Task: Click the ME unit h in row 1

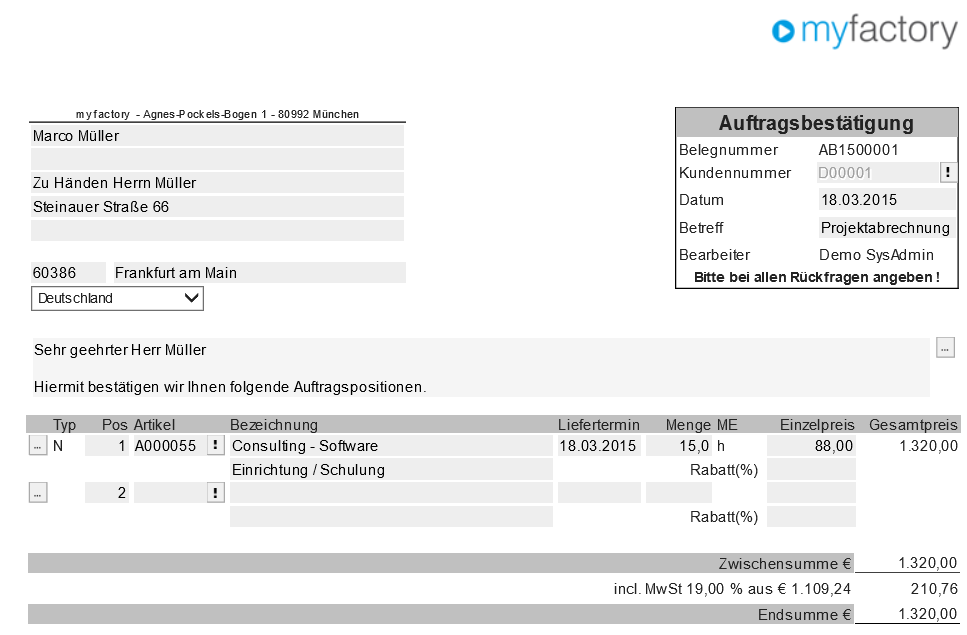Action: pyautogui.click(x=721, y=446)
